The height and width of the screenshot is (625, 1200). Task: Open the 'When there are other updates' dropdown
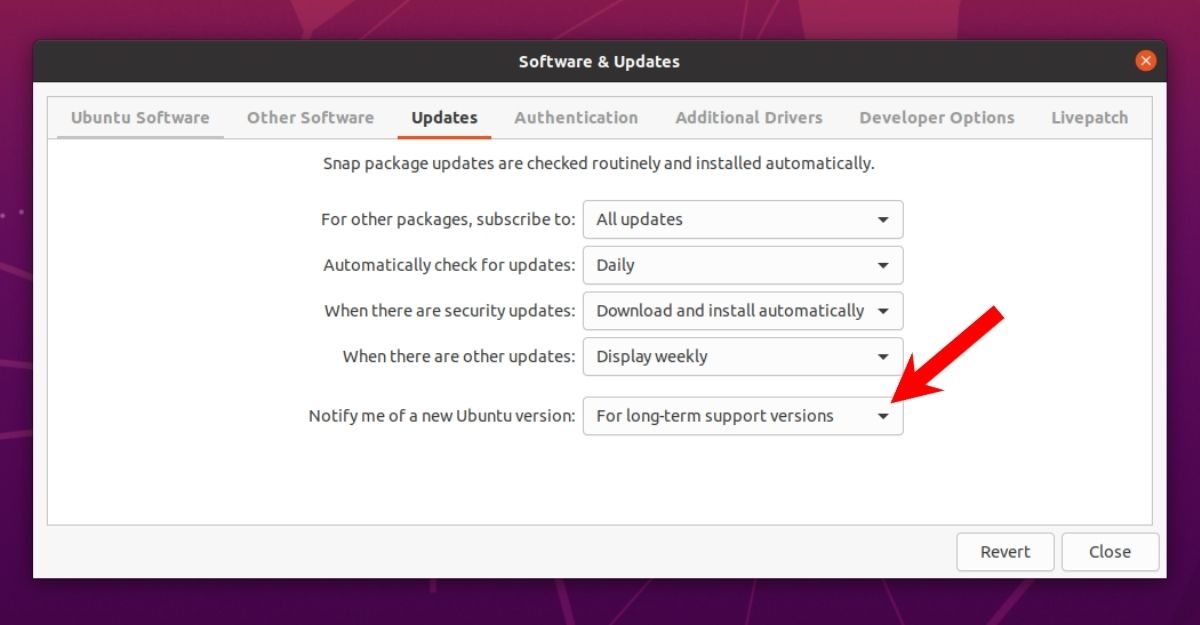click(x=743, y=356)
